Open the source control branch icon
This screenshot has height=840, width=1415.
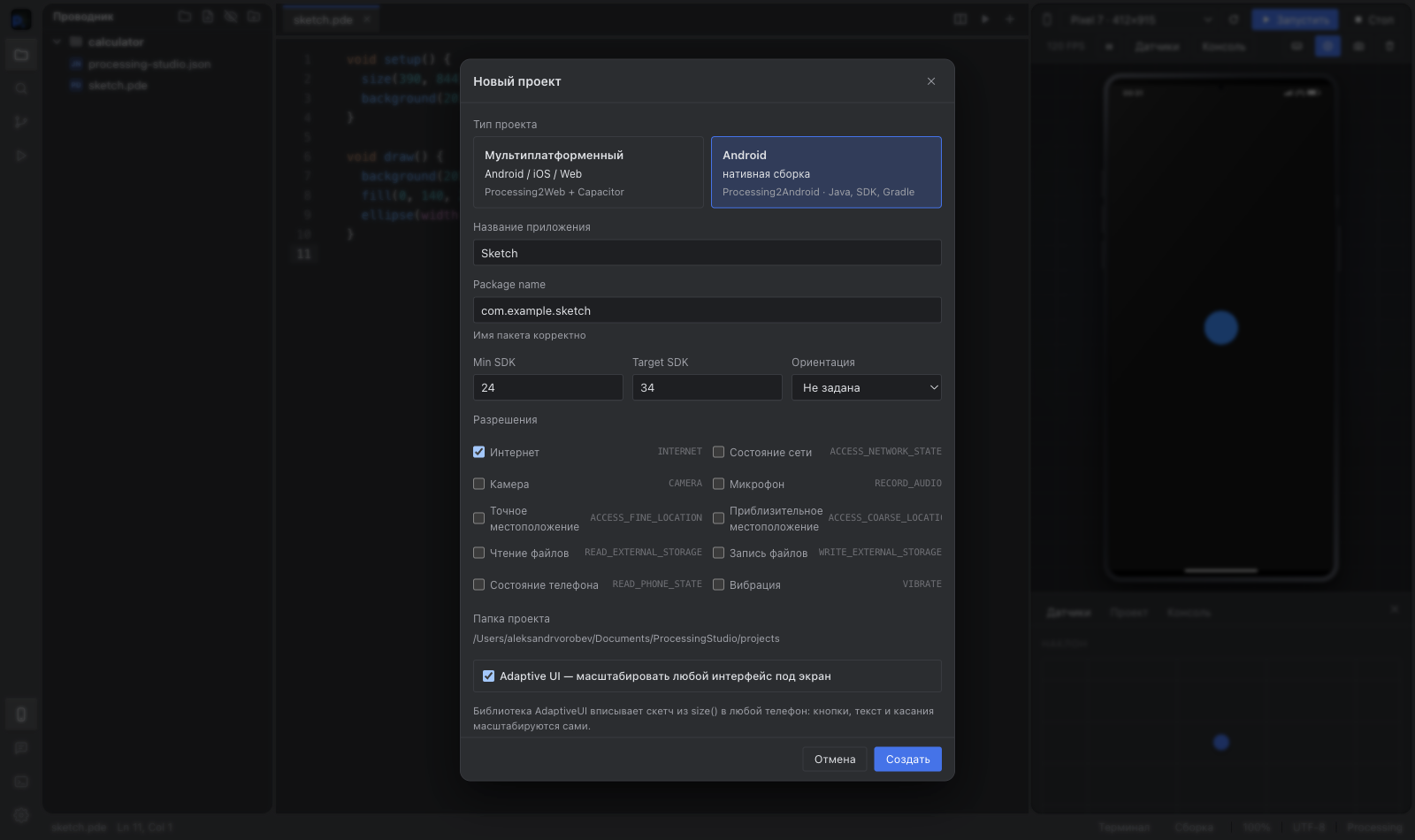pyautogui.click(x=21, y=122)
